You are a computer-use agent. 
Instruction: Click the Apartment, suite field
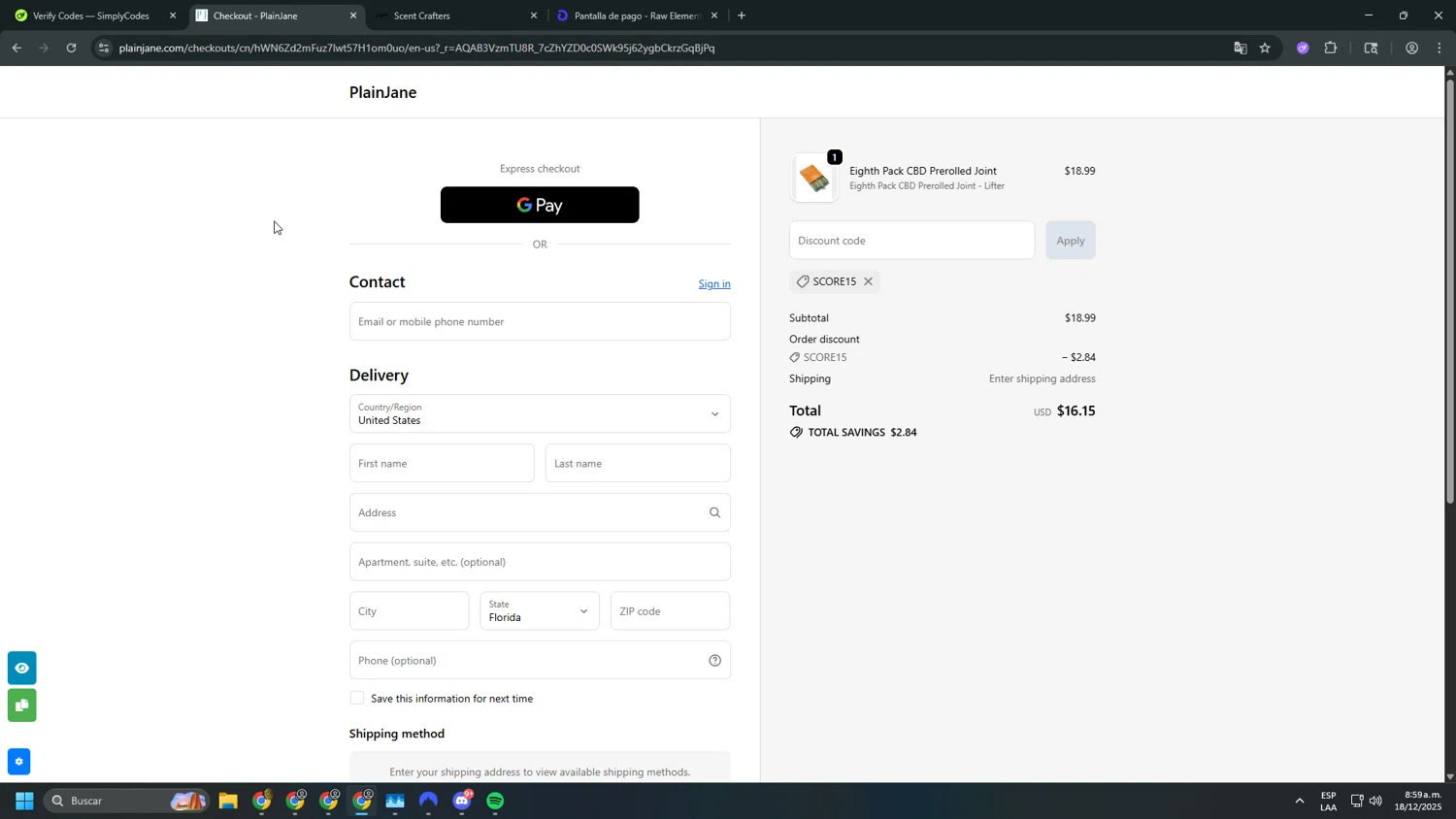coord(540,562)
